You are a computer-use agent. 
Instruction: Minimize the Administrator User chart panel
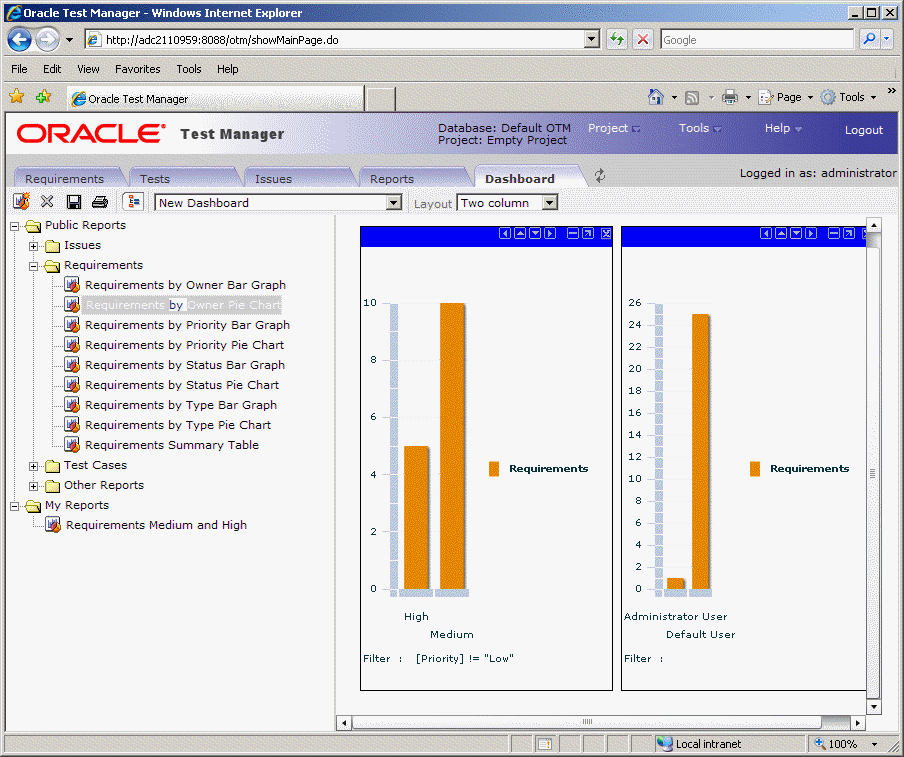pos(834,233)
